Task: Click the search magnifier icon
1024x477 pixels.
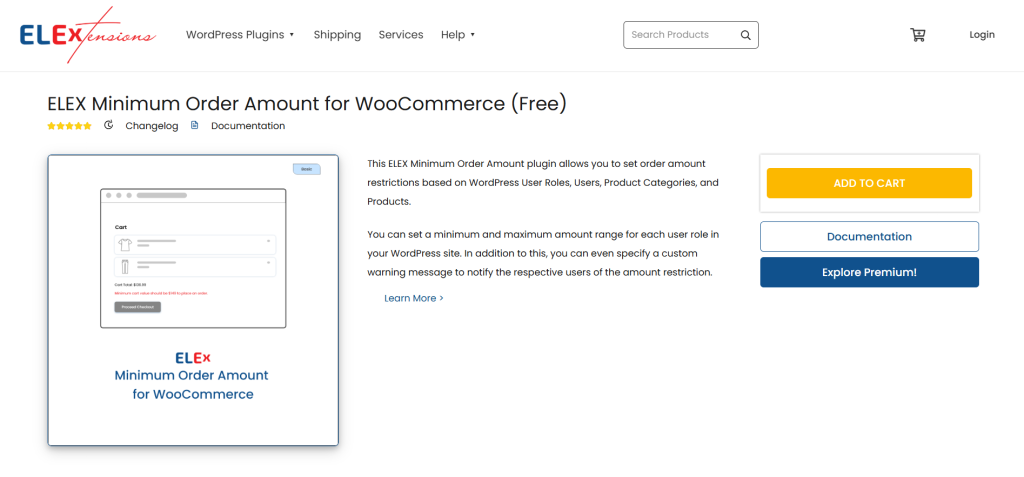Action: coord(745,35)
